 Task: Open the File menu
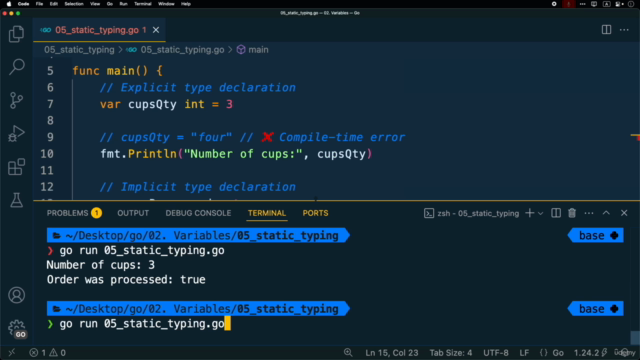pyautogui.click(x=39, y=4)
